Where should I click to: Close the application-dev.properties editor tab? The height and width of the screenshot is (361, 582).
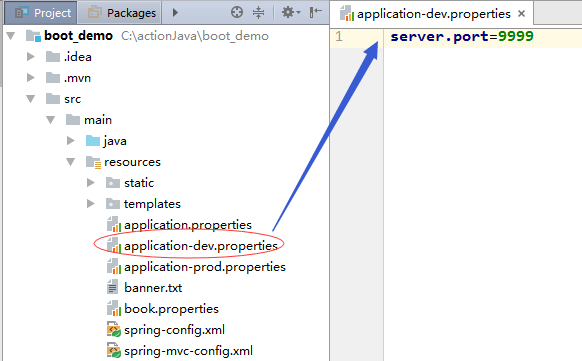(521, 14)
